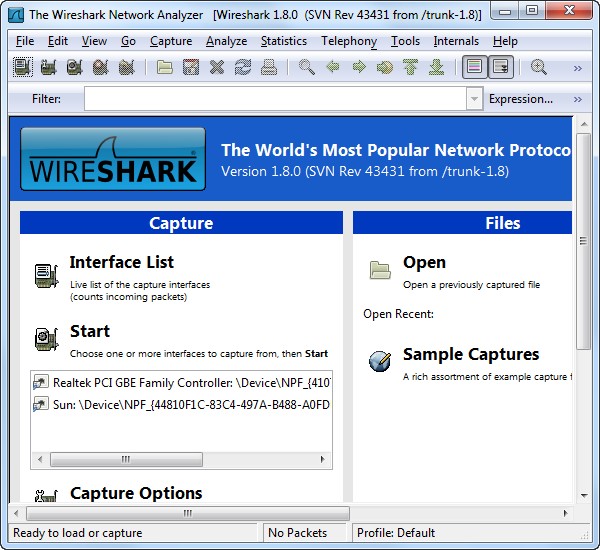Click the Sample Captures globe icon
The height and width of the screenshot is (550, 600).
point(380,361)
